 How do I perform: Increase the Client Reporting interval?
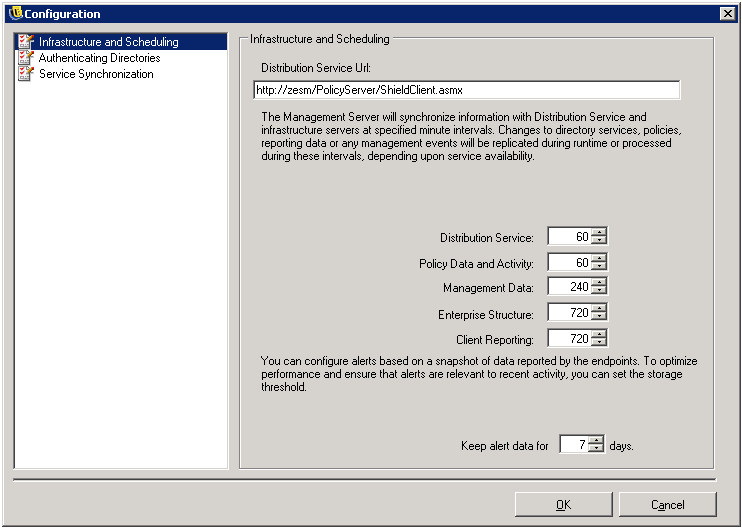tap(599, 334)
